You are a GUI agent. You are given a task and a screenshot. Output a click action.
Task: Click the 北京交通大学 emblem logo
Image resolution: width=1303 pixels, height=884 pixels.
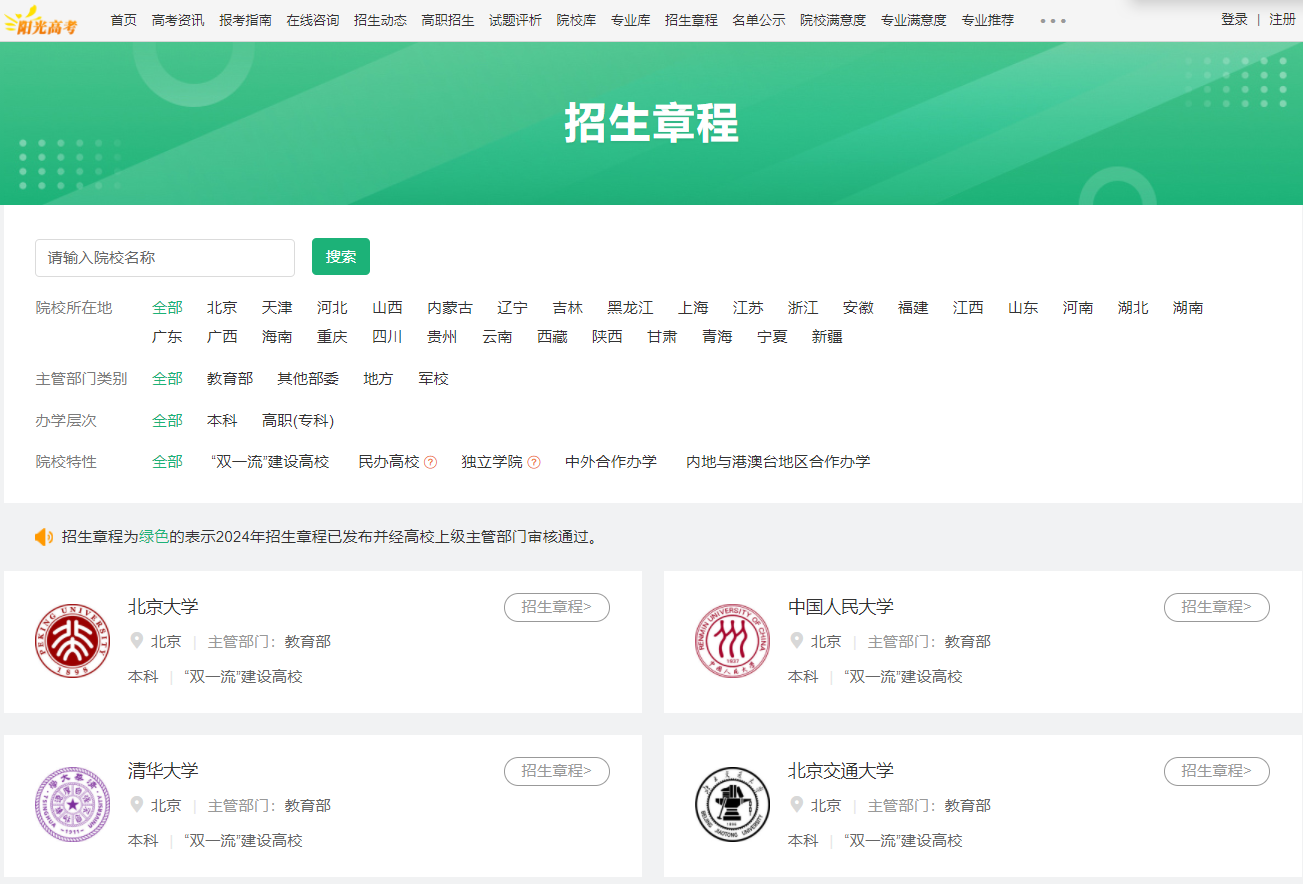(733, 805)
